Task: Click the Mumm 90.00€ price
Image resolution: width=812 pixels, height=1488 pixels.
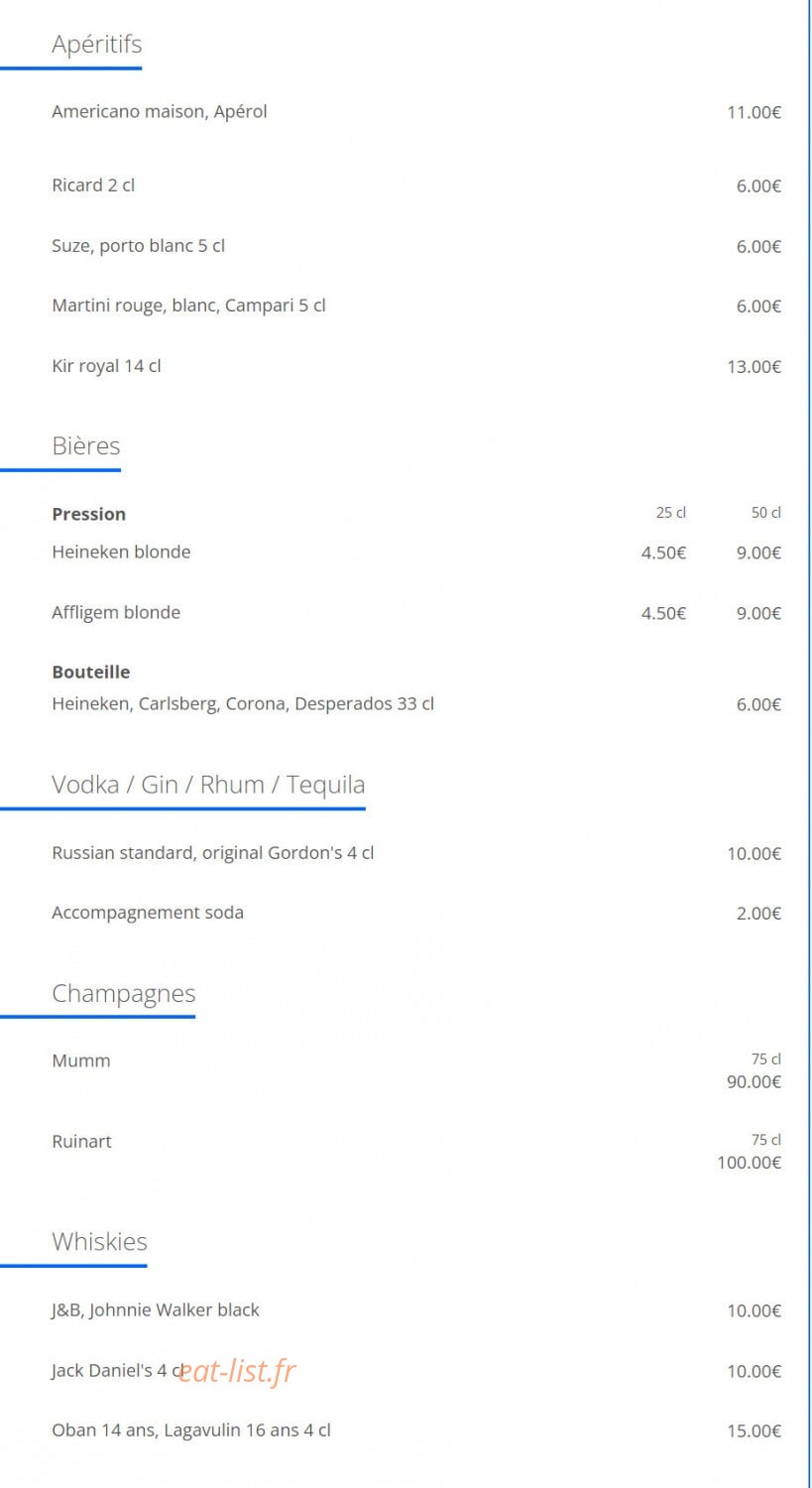Action: point(754,1082)
